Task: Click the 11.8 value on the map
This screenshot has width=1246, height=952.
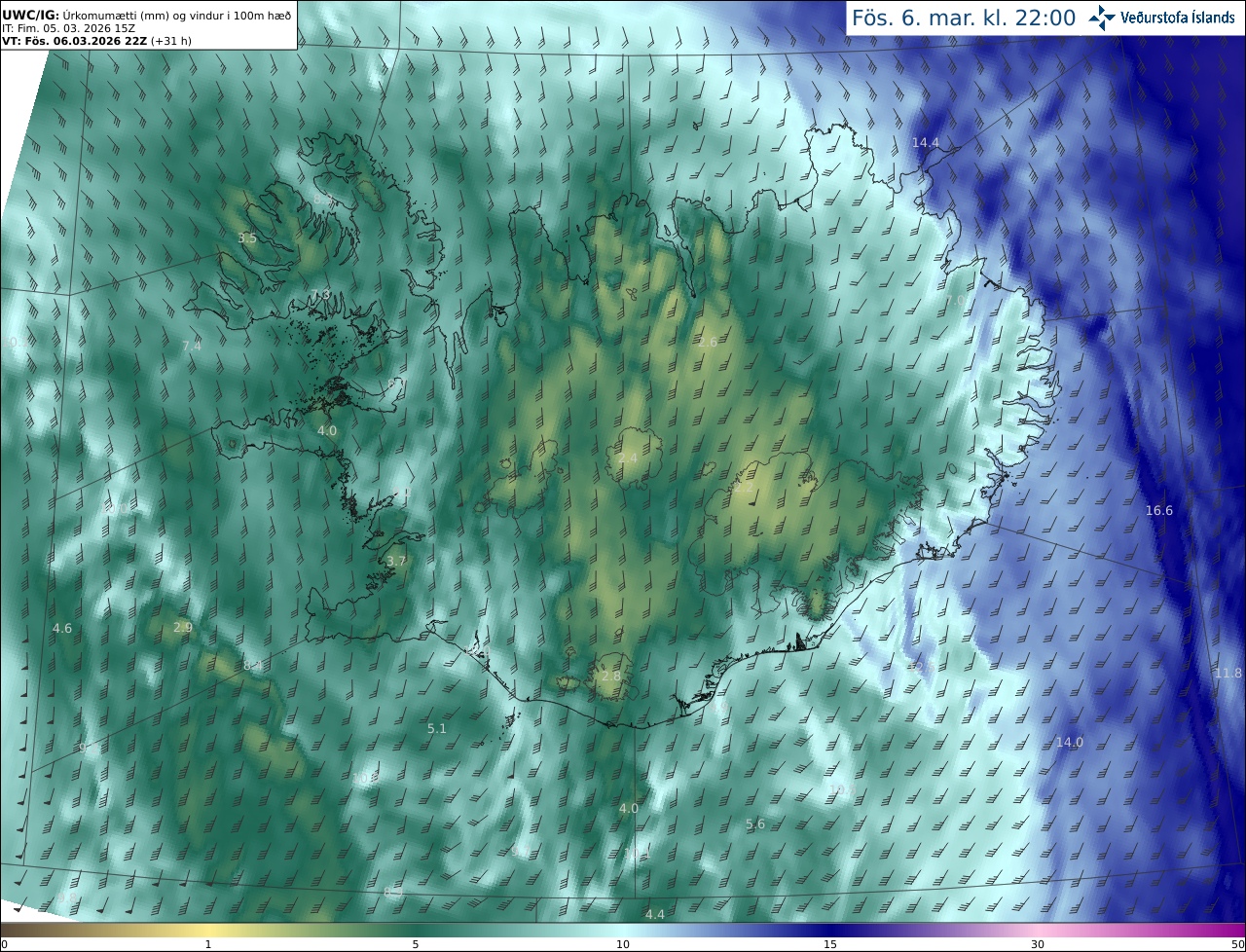Action: click(x=1228, y=674)
